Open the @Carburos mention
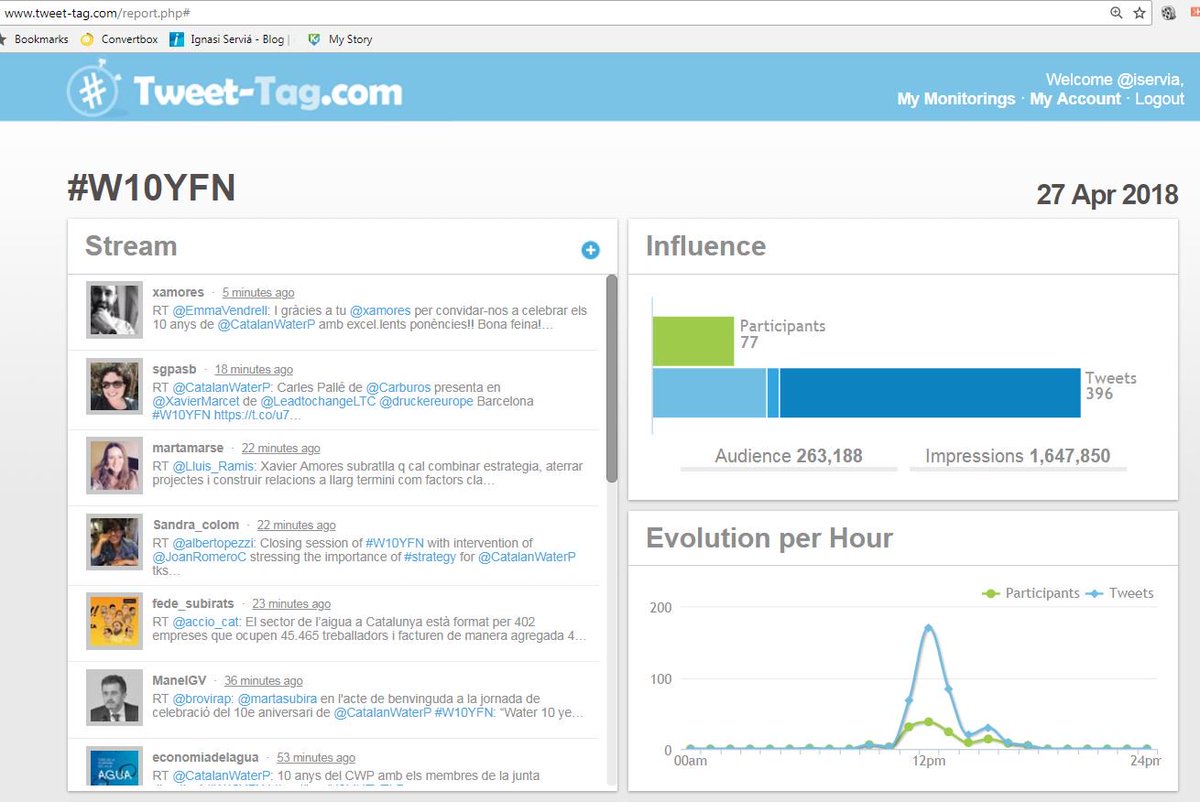Image resolution: width=1200 pixels, height=802 pixels. 398,387
